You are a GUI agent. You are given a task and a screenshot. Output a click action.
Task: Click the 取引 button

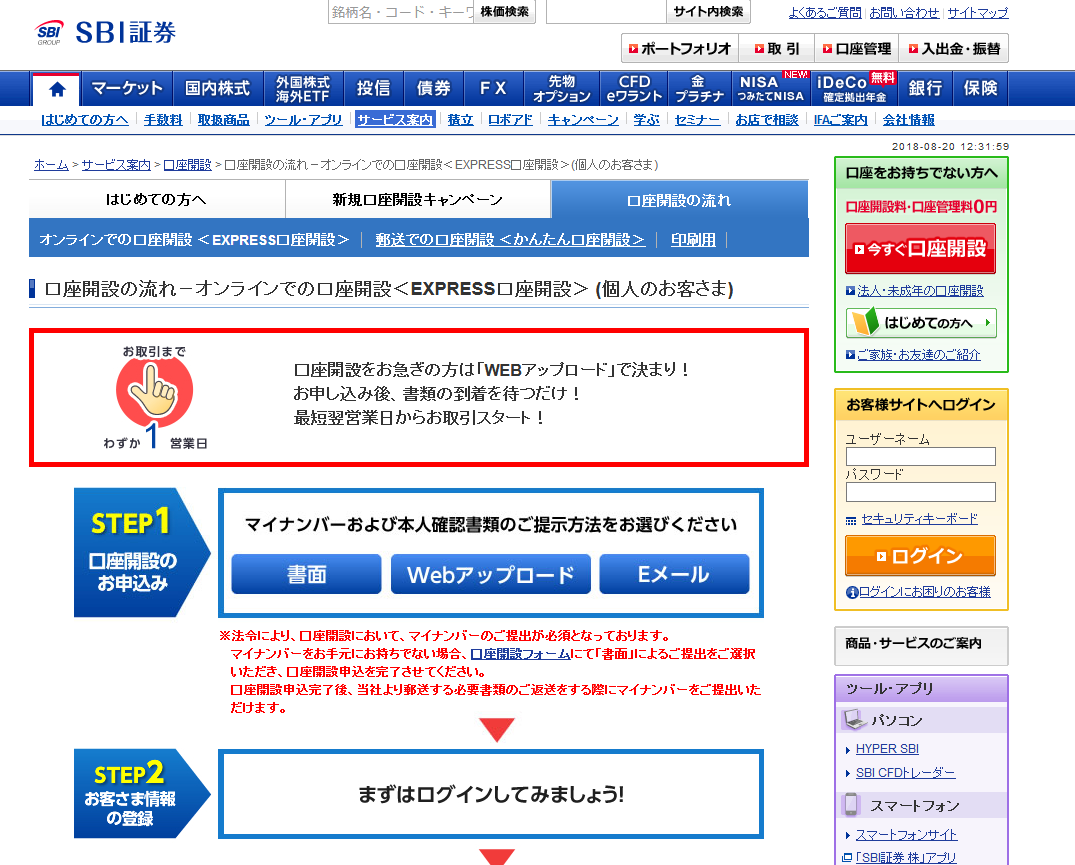[777, 49]
